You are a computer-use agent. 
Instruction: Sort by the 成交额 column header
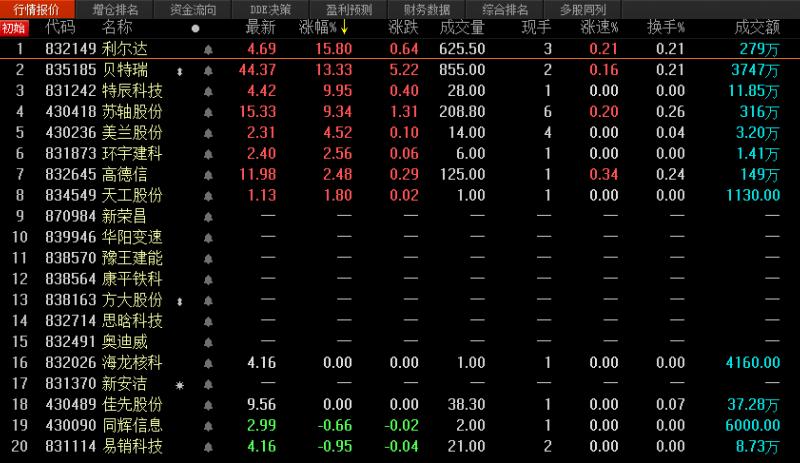[757, 27]
